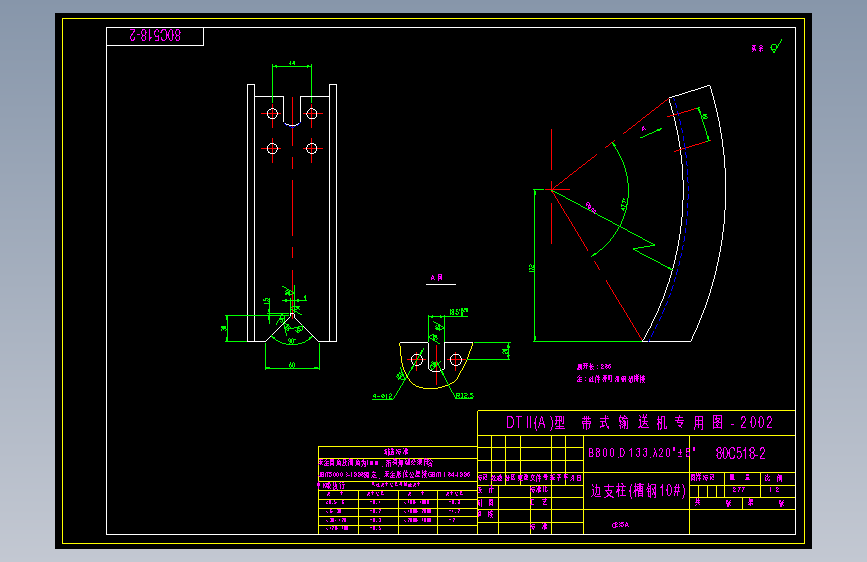Click the "展开长" unfolded length note
The height and width of the screenshot is (562, 867).
pyautogui.click(x=594, y=366)
